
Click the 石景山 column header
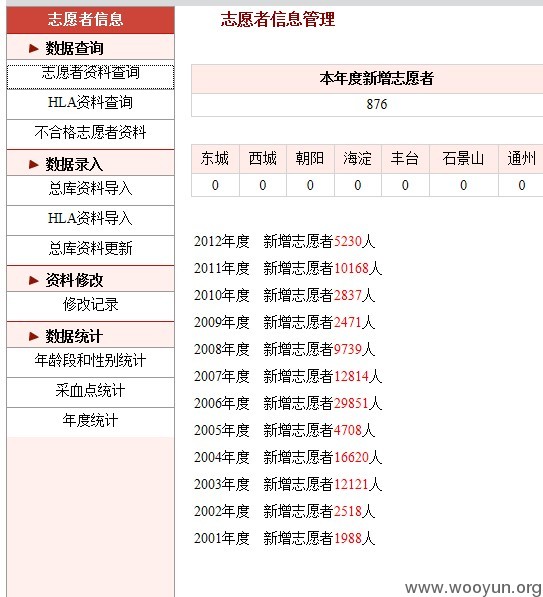463,158
